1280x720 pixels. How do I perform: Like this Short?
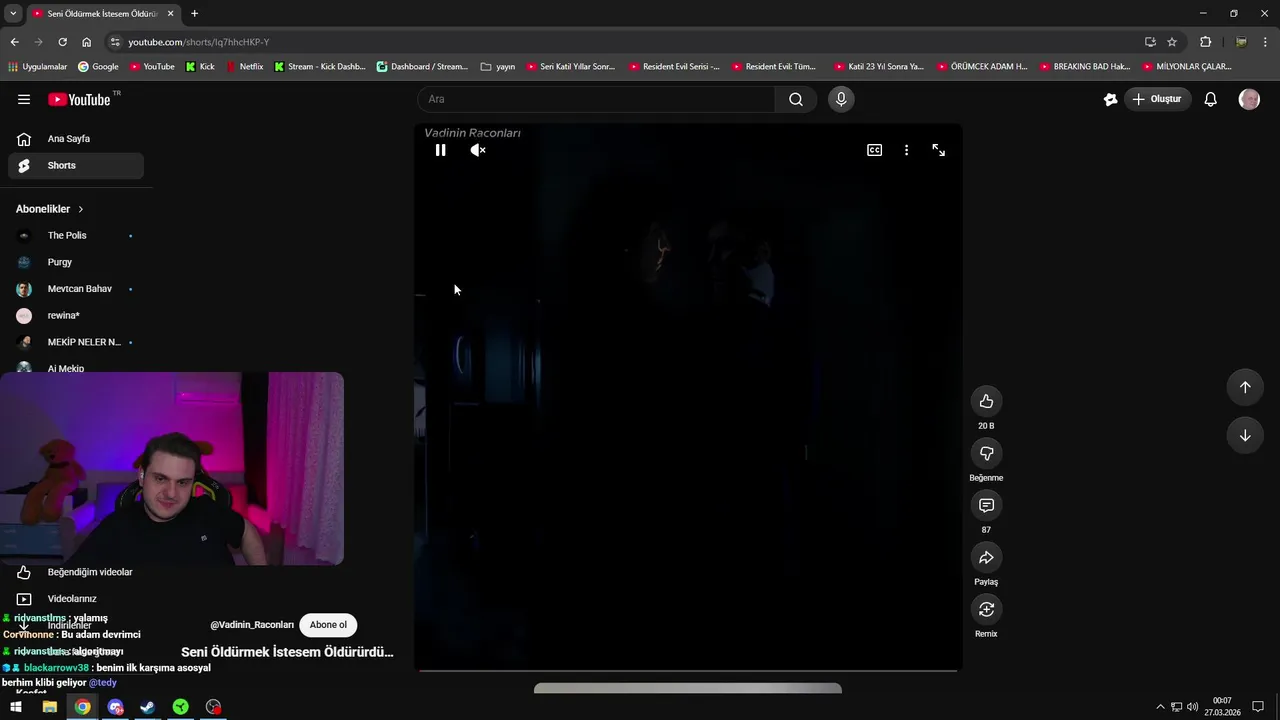[986, 401]
